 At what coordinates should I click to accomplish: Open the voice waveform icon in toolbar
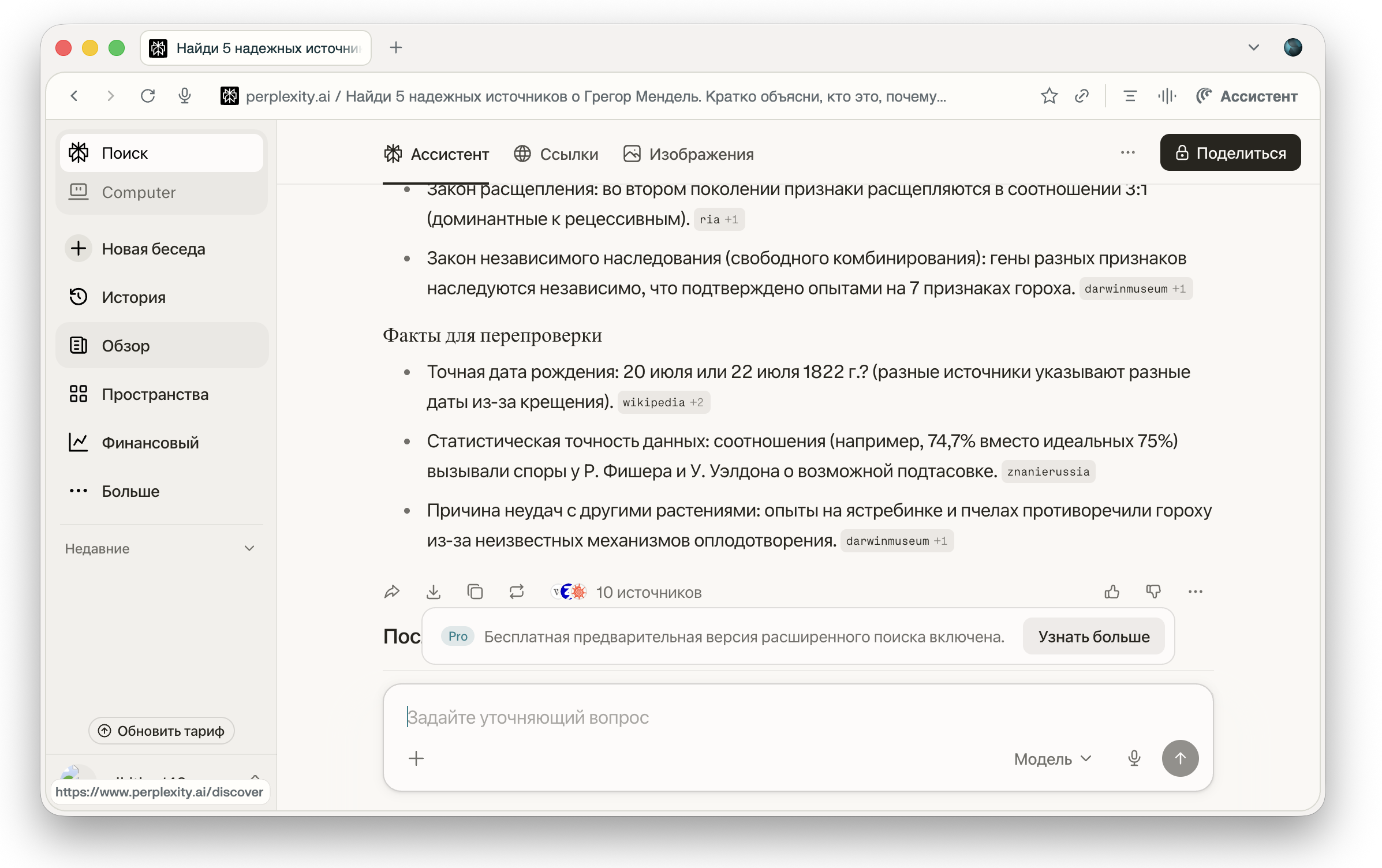pos(1167,96)
